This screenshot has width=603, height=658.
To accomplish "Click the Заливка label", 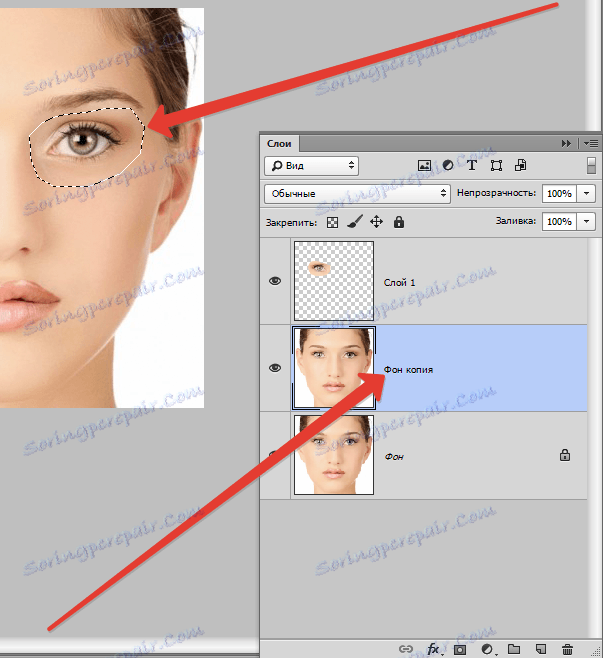I will click(x=516, y=221).
